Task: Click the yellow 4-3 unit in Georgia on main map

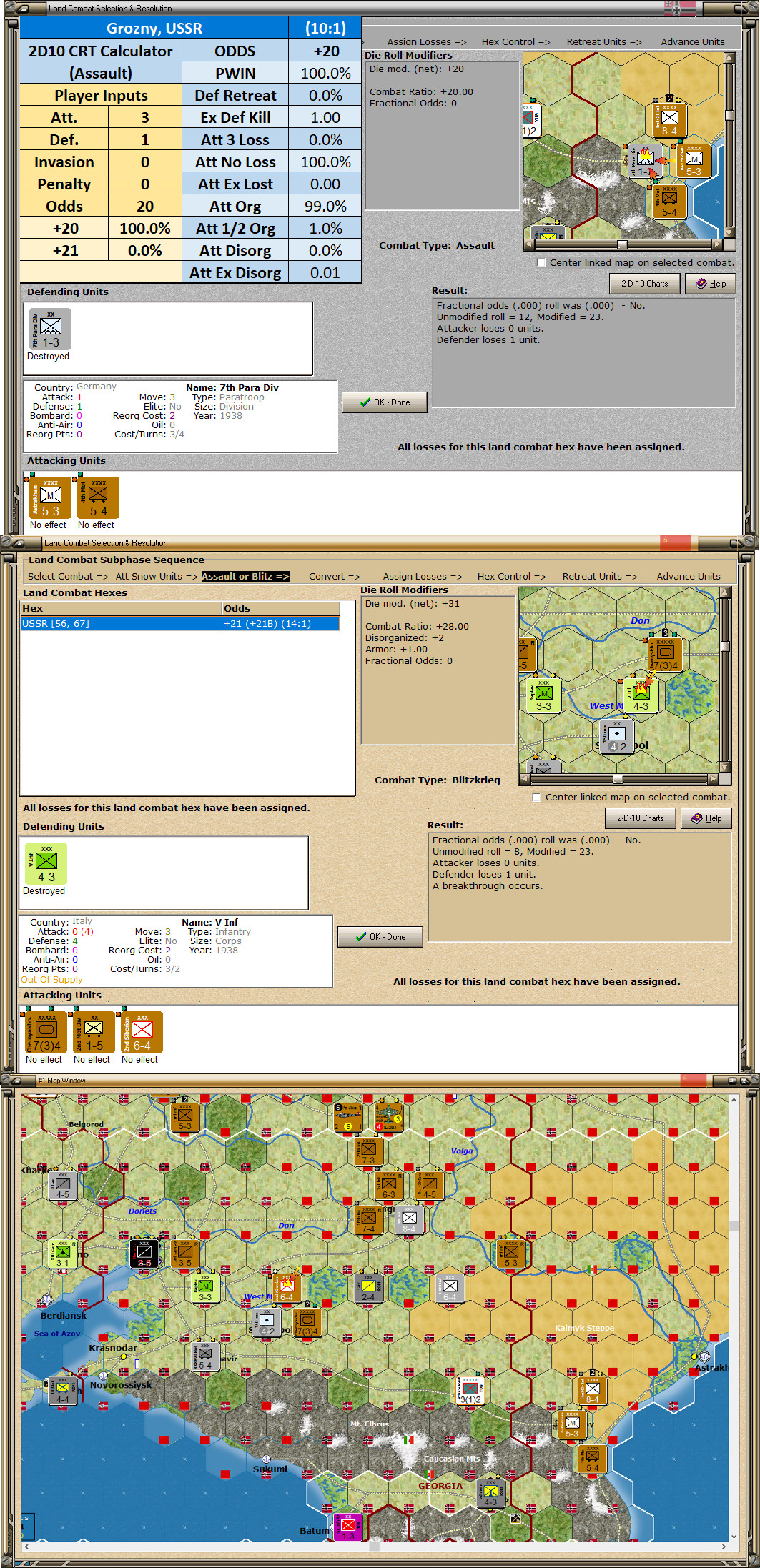Action: (490, 1493)
